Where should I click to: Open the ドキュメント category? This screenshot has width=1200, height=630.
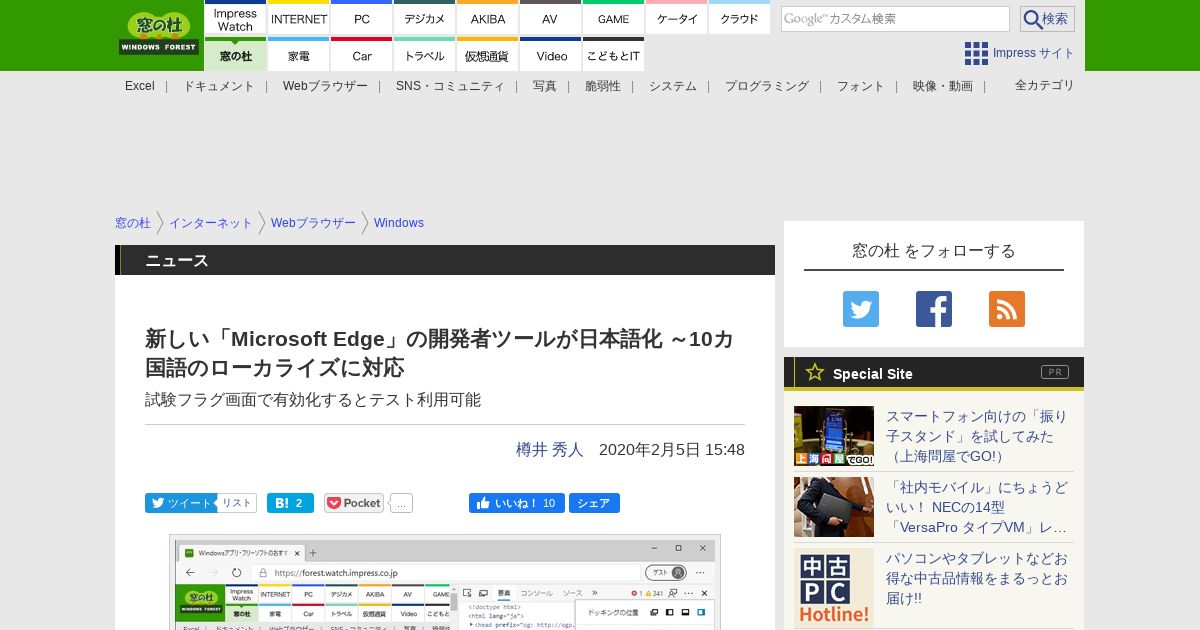219,86
